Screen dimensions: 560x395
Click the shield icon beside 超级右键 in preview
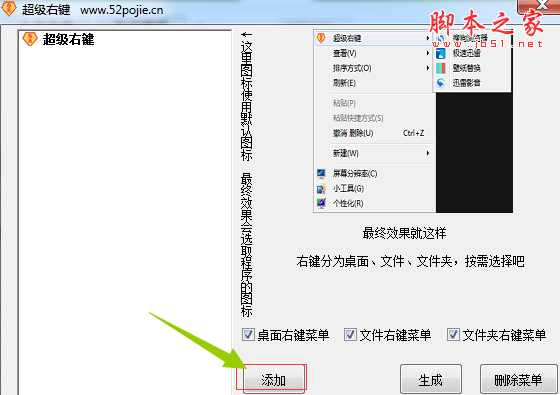[x=321, y=38]
